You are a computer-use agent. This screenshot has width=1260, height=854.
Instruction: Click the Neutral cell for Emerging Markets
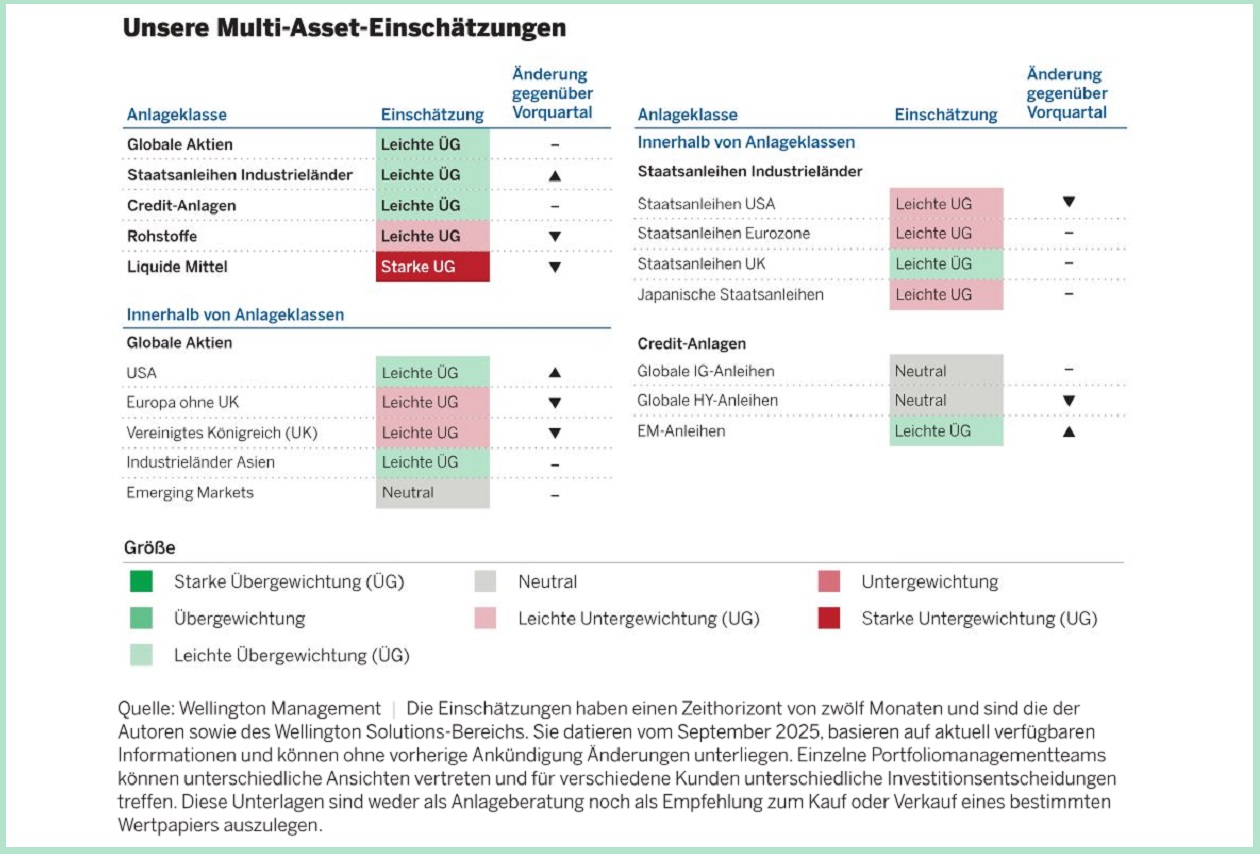click(433, 493)
